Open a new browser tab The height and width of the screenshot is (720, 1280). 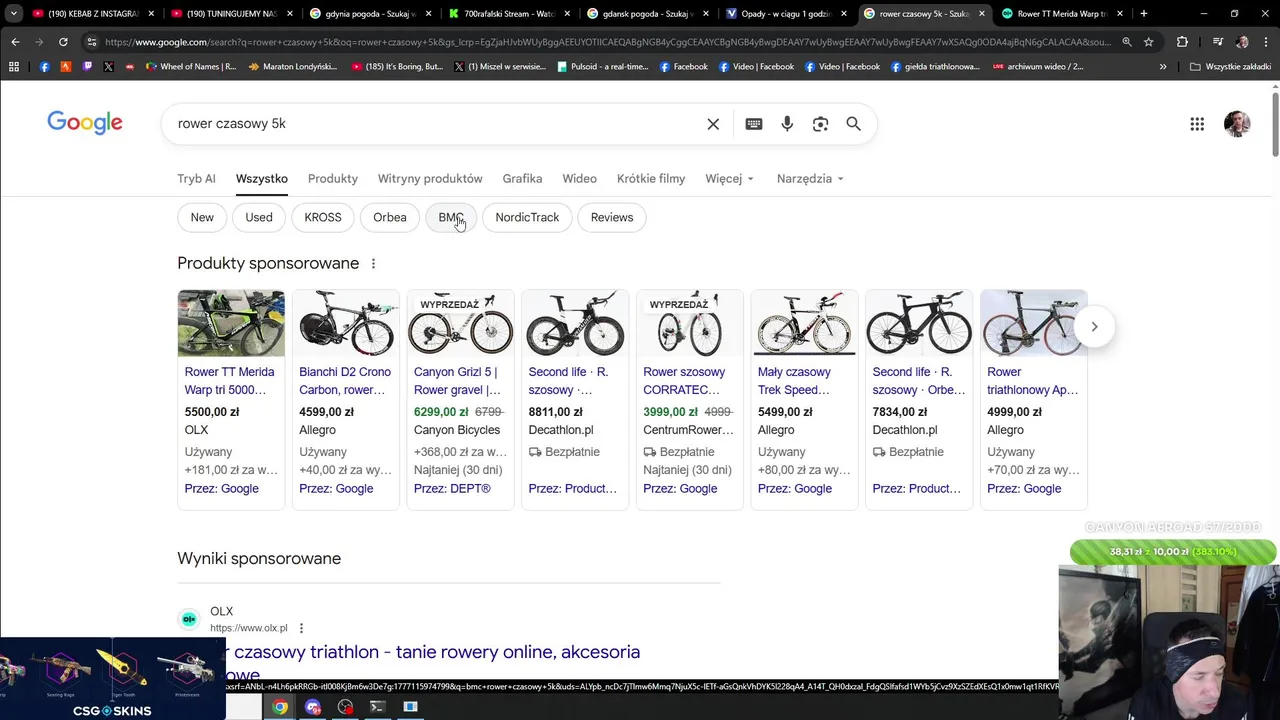click(1144, 14)
